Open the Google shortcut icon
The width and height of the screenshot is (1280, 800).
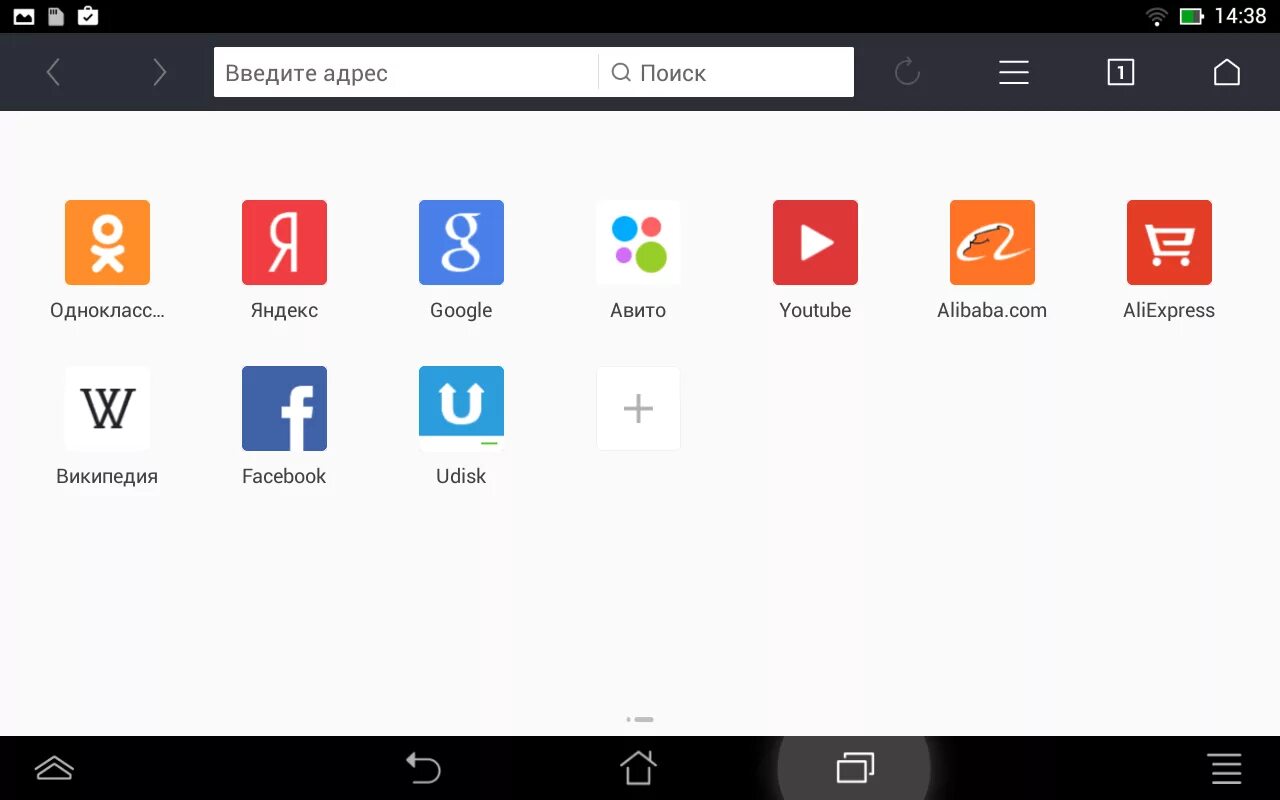(x=461, y=242)
